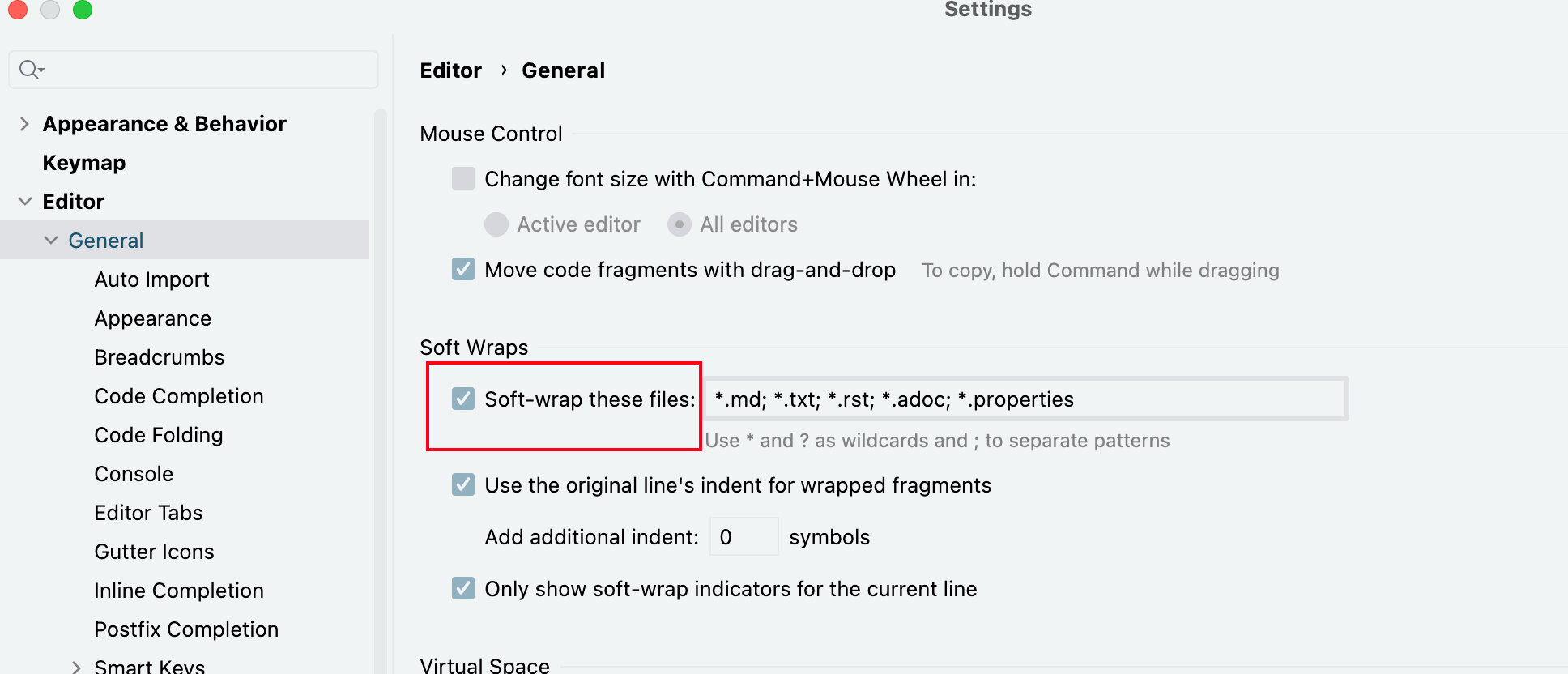Open Gutter Icons settings page
1568x674 pixels.
pos(154,552)
